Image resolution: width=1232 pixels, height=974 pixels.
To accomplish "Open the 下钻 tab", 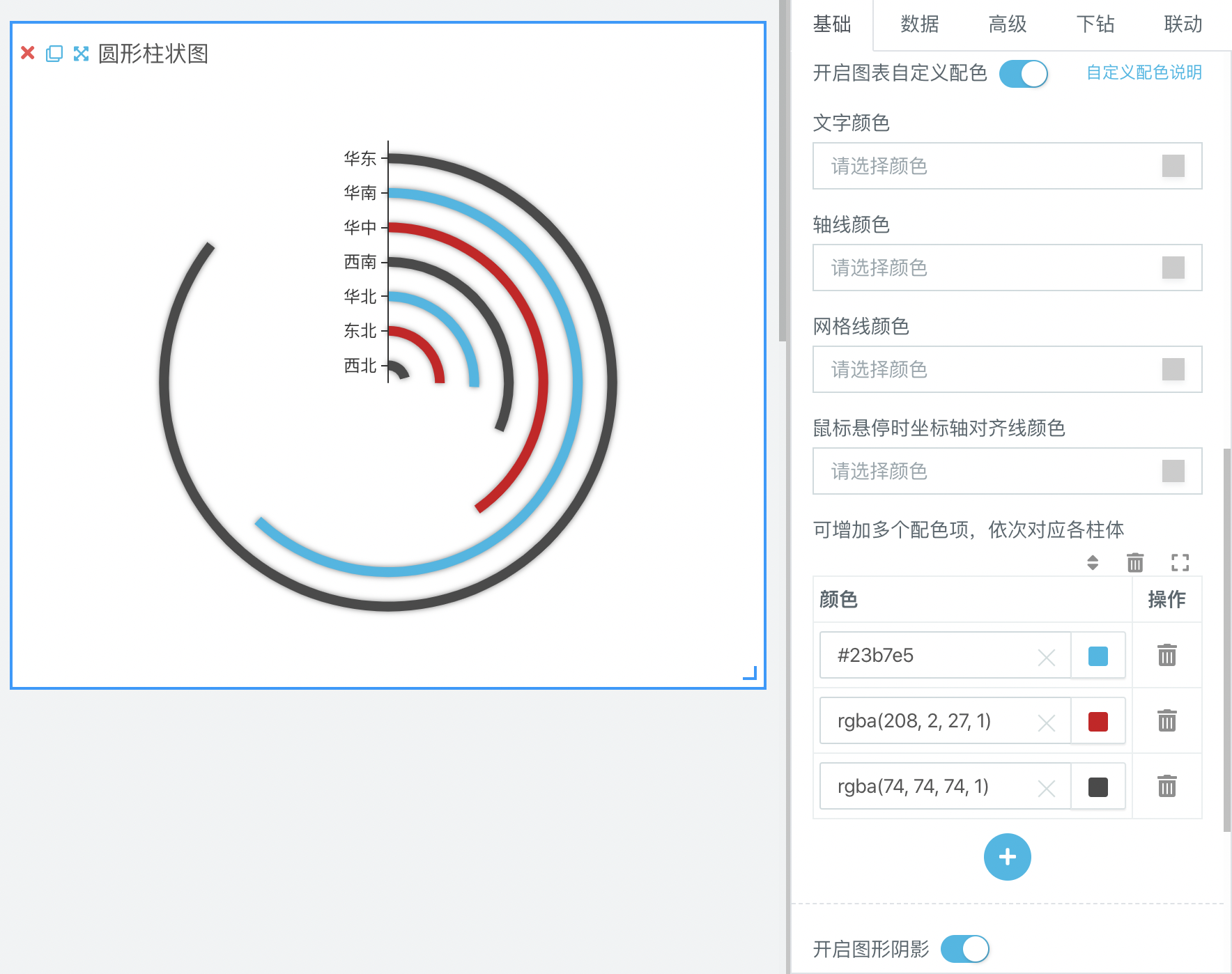I will [x=1095, y=24].
